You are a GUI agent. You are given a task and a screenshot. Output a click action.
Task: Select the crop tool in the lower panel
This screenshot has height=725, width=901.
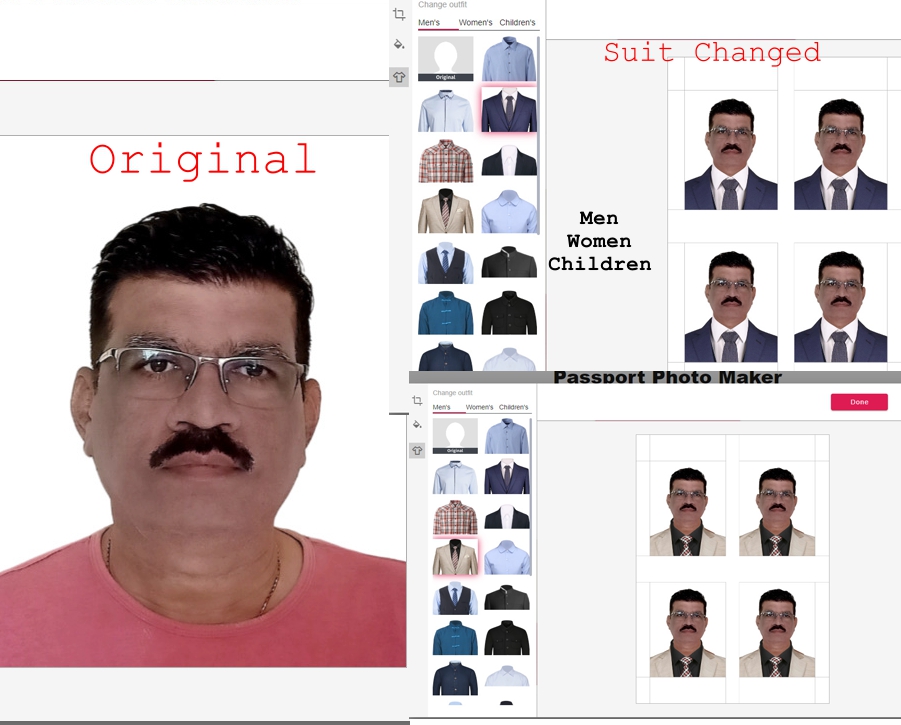(x=417, y=400)
